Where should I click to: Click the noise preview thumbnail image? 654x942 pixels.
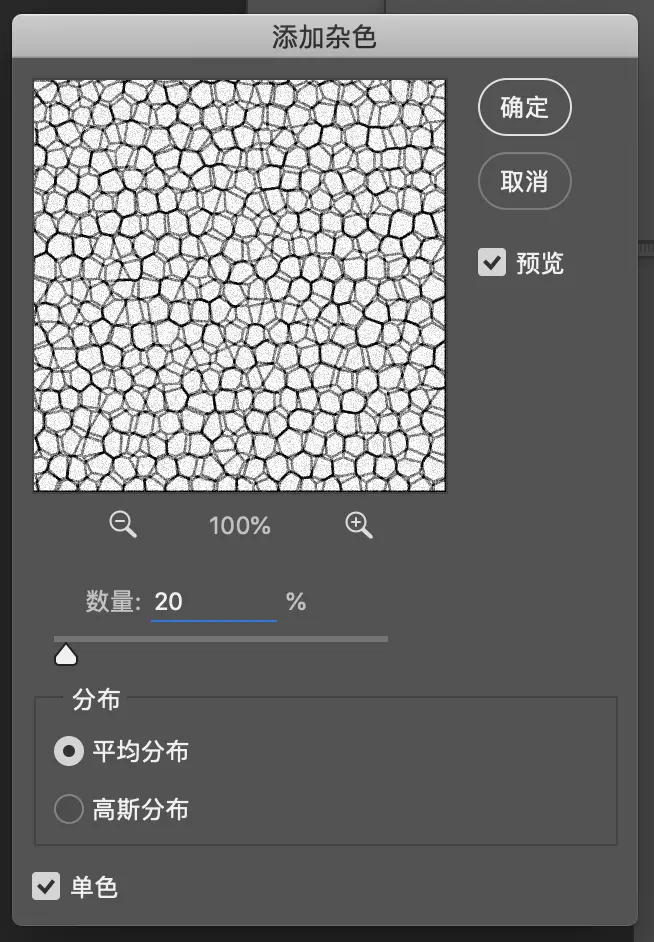[x=240, y=285]
